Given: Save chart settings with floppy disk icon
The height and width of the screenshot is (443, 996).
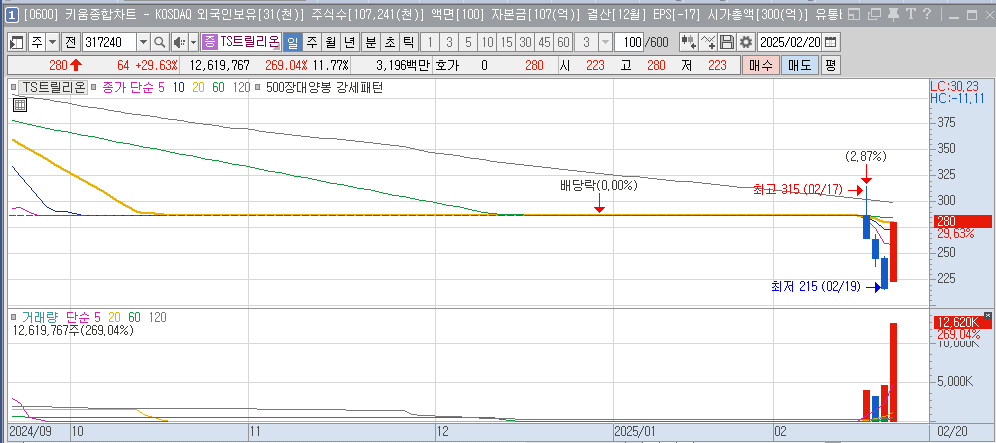Looking at the screenshot, I should tap(727, 43).
